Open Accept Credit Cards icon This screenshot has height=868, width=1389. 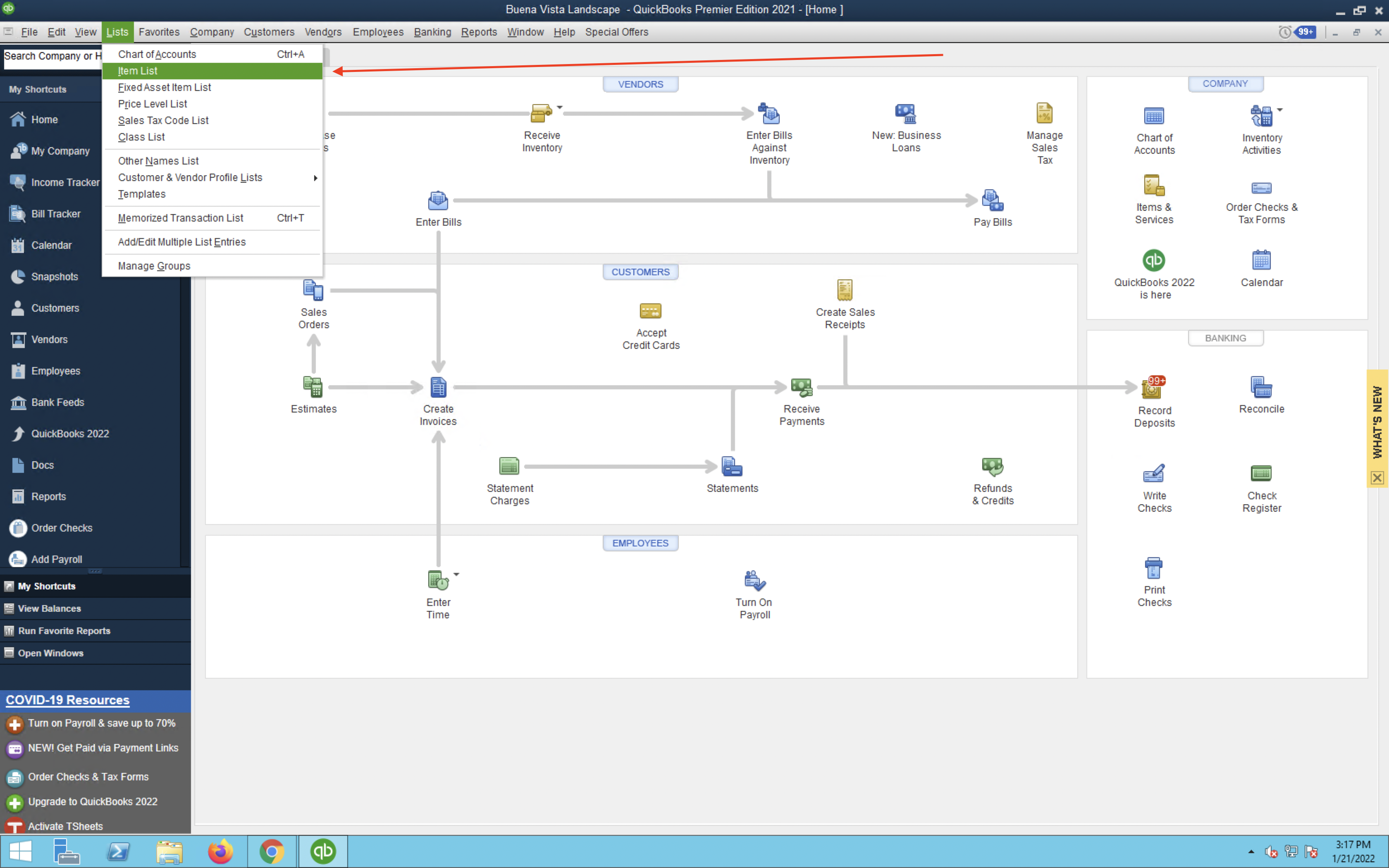(650, 311)
